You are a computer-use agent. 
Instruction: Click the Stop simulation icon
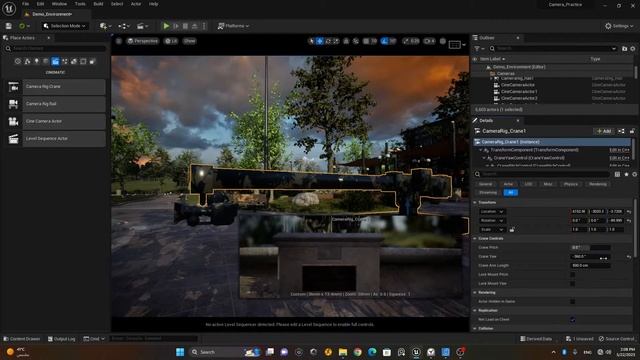click(x=185, y=26)
